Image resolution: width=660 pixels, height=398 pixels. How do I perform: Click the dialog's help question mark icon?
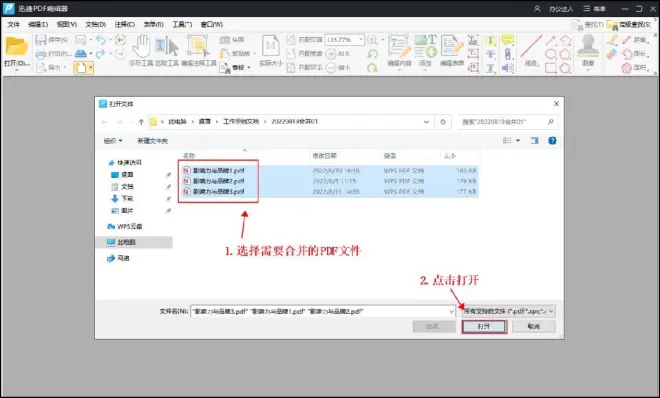(x=552, y=141)
